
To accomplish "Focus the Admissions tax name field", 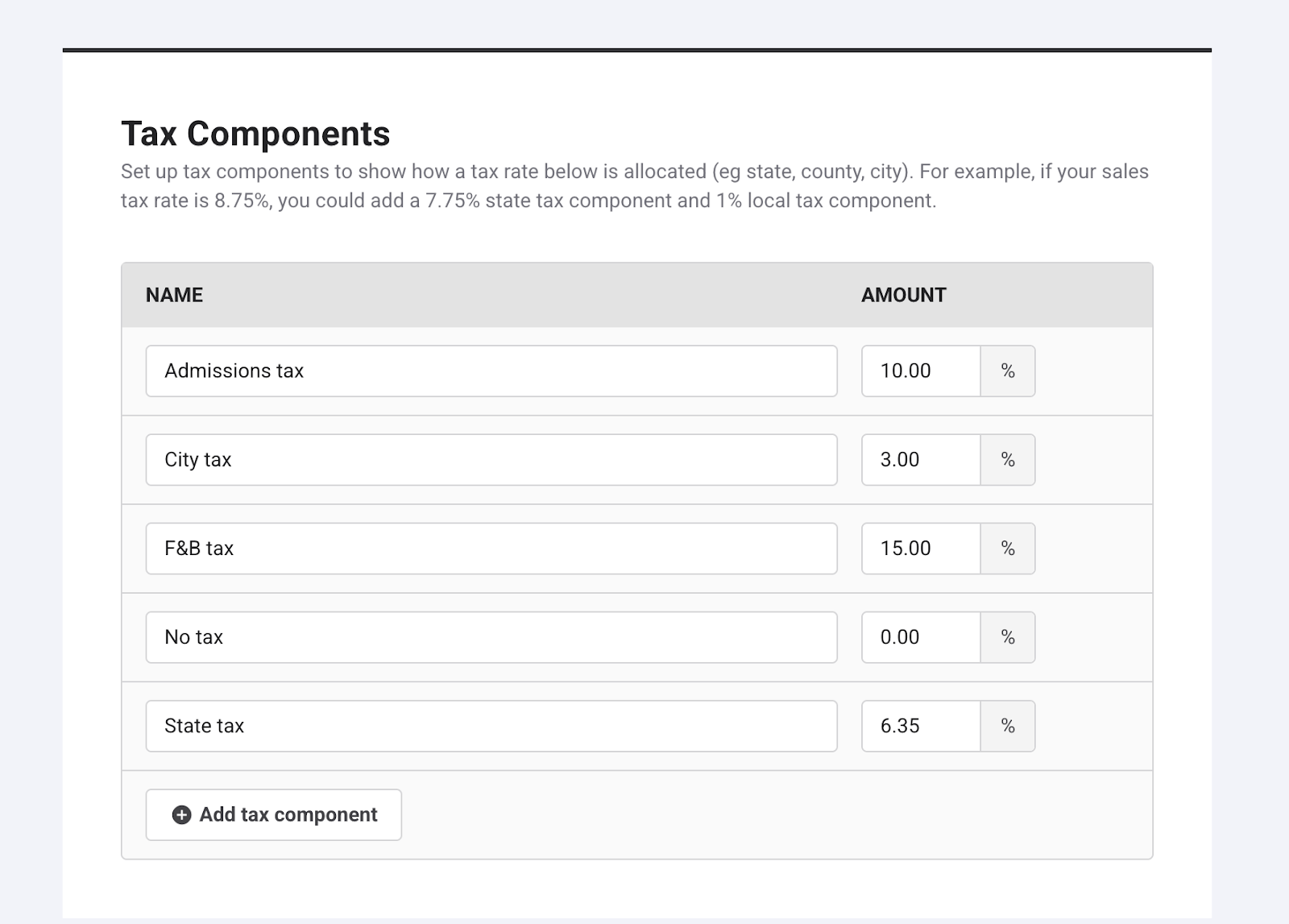I will 491,371.
